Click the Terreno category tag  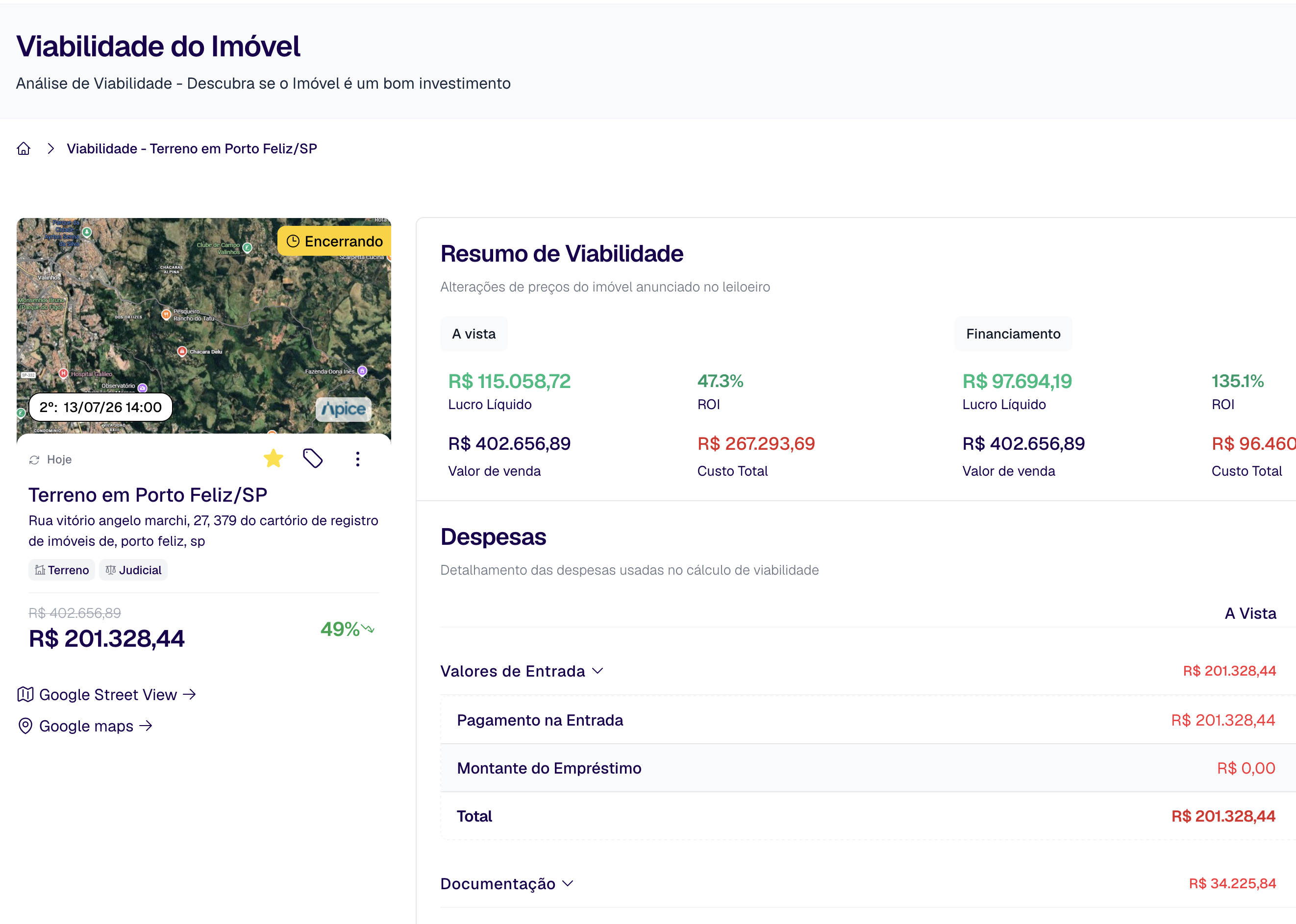(61, 570)
